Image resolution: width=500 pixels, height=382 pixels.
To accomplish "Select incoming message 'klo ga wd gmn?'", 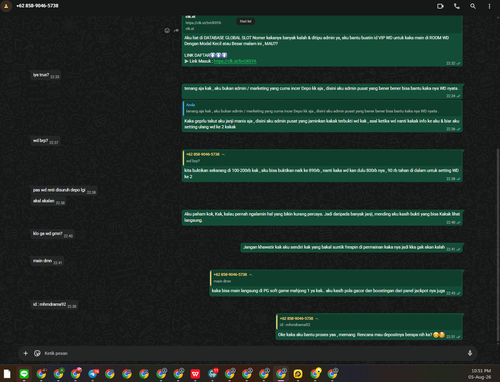I will [52, 234].
